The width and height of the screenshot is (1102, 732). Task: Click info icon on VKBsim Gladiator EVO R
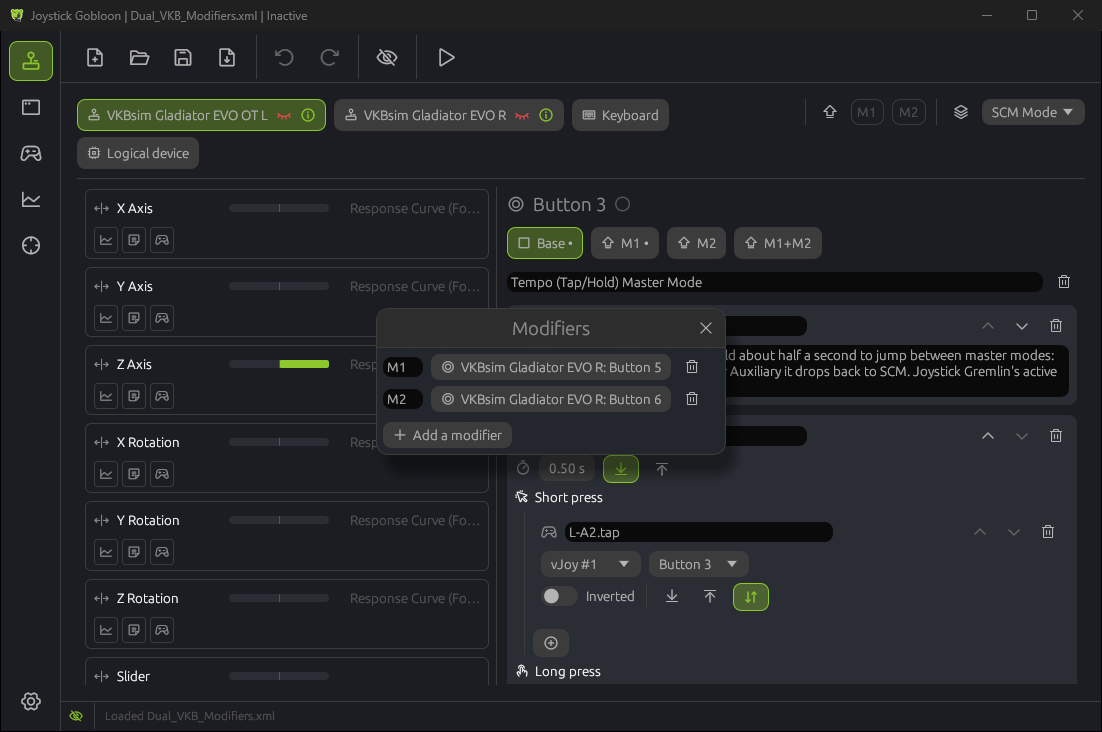546,115
